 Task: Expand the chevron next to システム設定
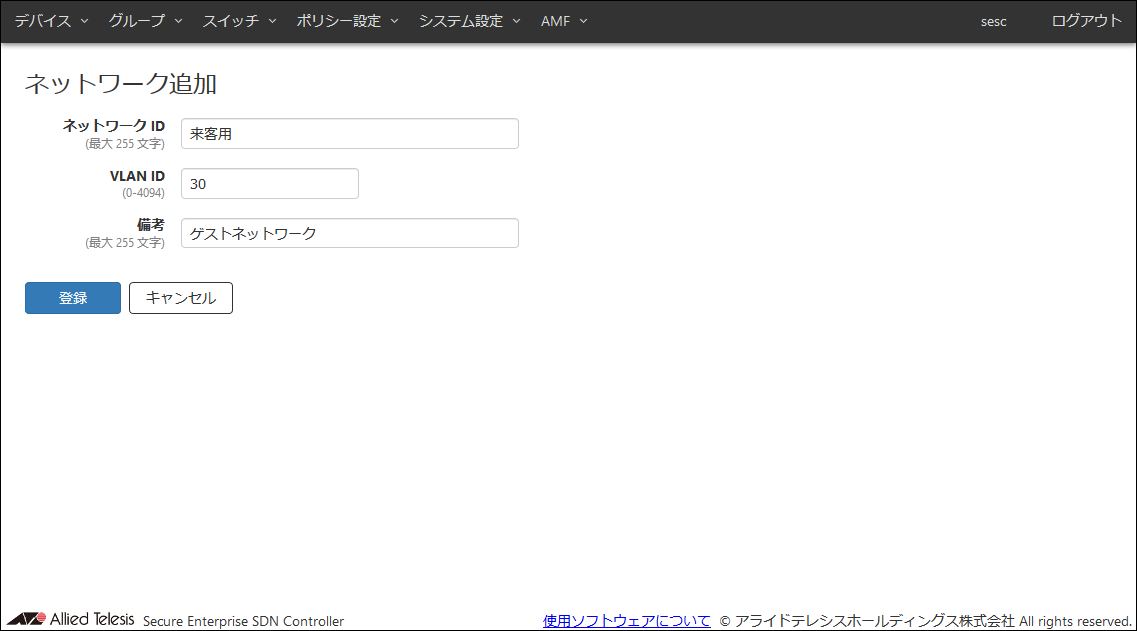pos(516,21)
